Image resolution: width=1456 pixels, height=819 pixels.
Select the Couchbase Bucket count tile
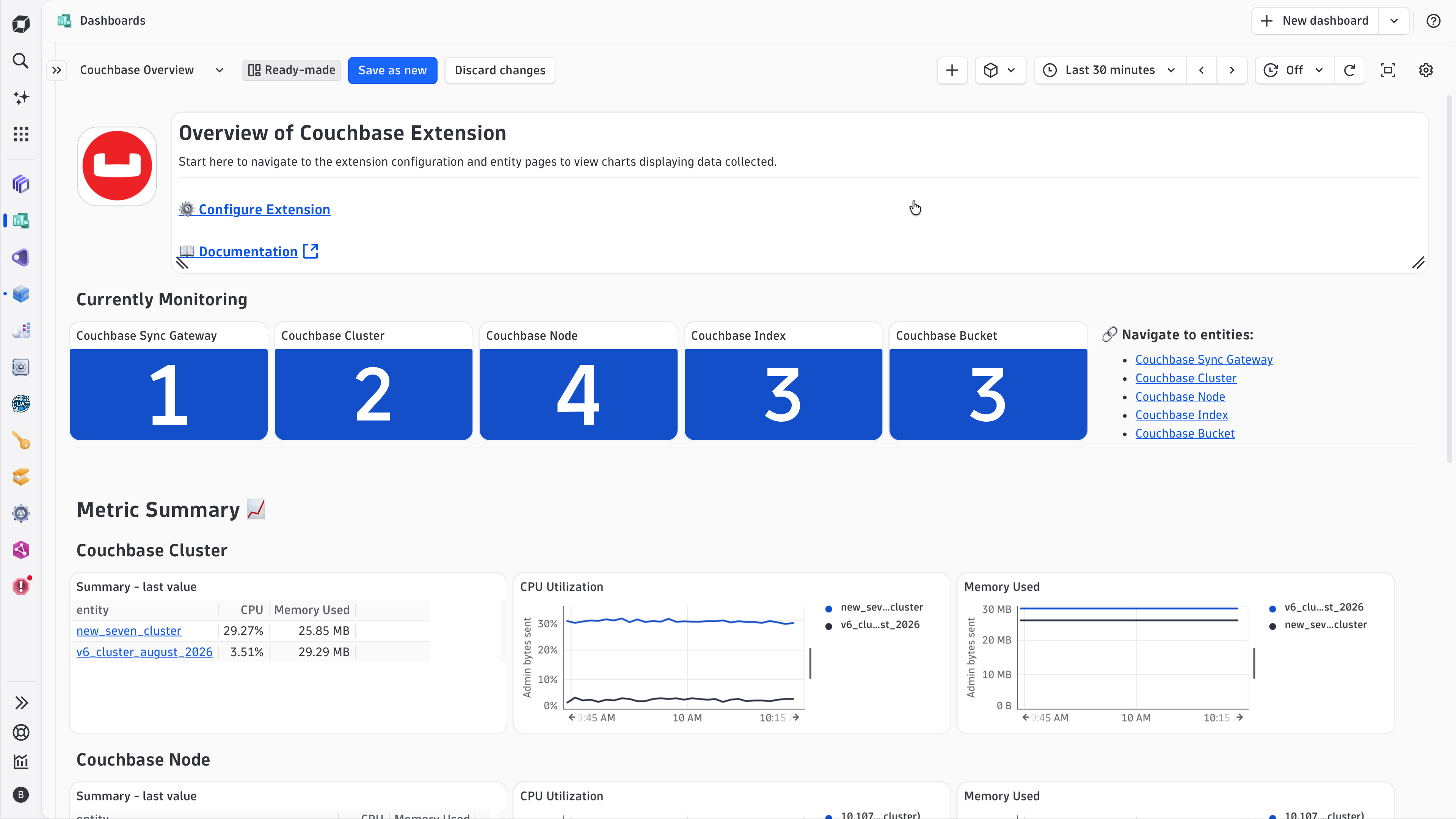coord(988,381)
